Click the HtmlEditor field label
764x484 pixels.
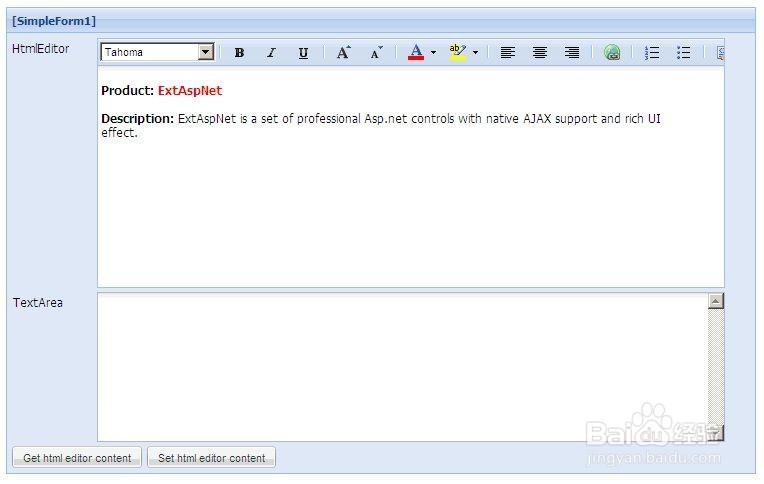click(40, 49)
